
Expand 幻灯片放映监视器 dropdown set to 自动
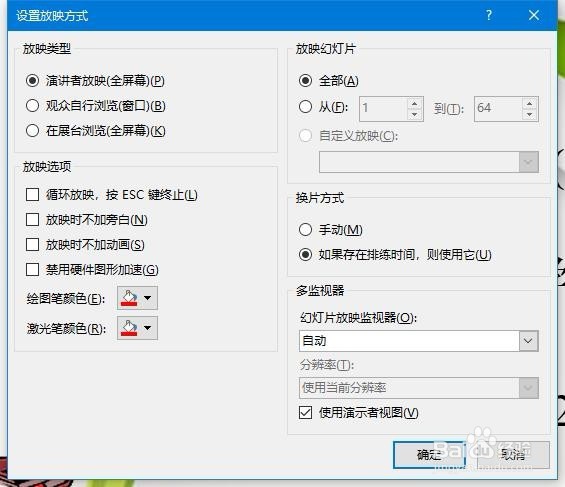419,341
